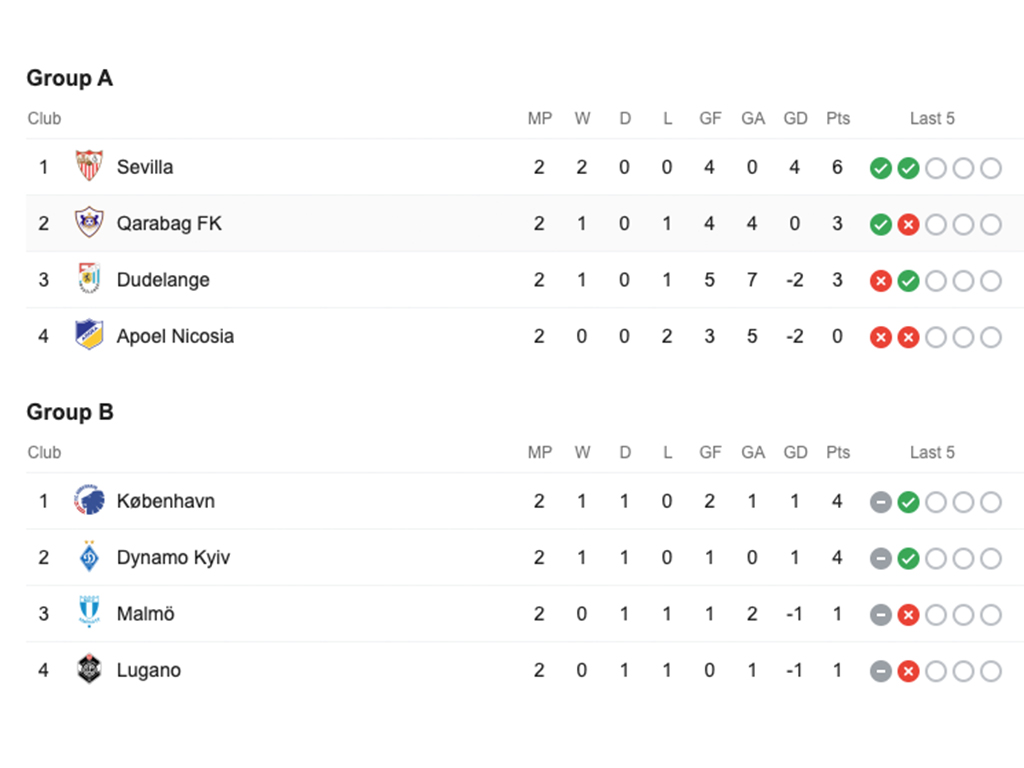The height and width of the screenshot is (768, 1024).
Task: Select the Apoel Nicosia team name
Action: tap(175, 336)
